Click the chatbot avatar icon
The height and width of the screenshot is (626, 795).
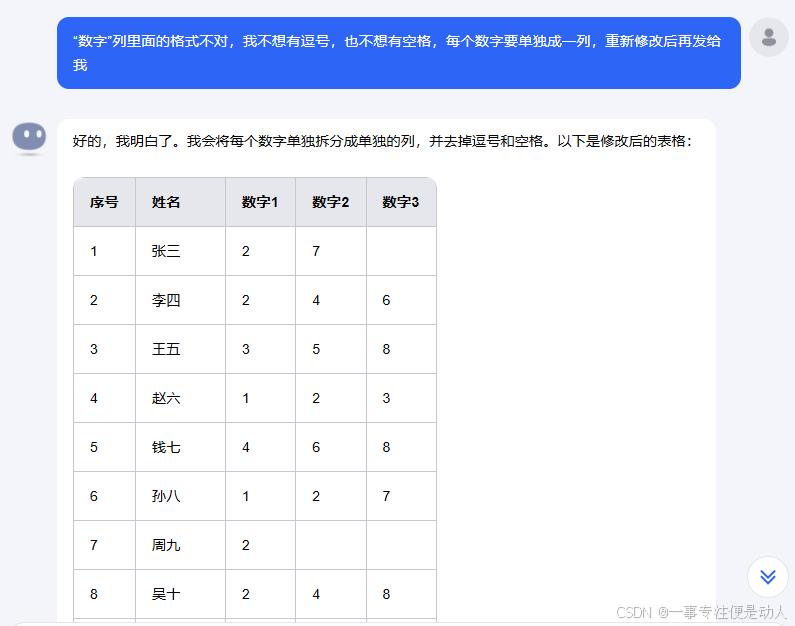tap(29, 138)
